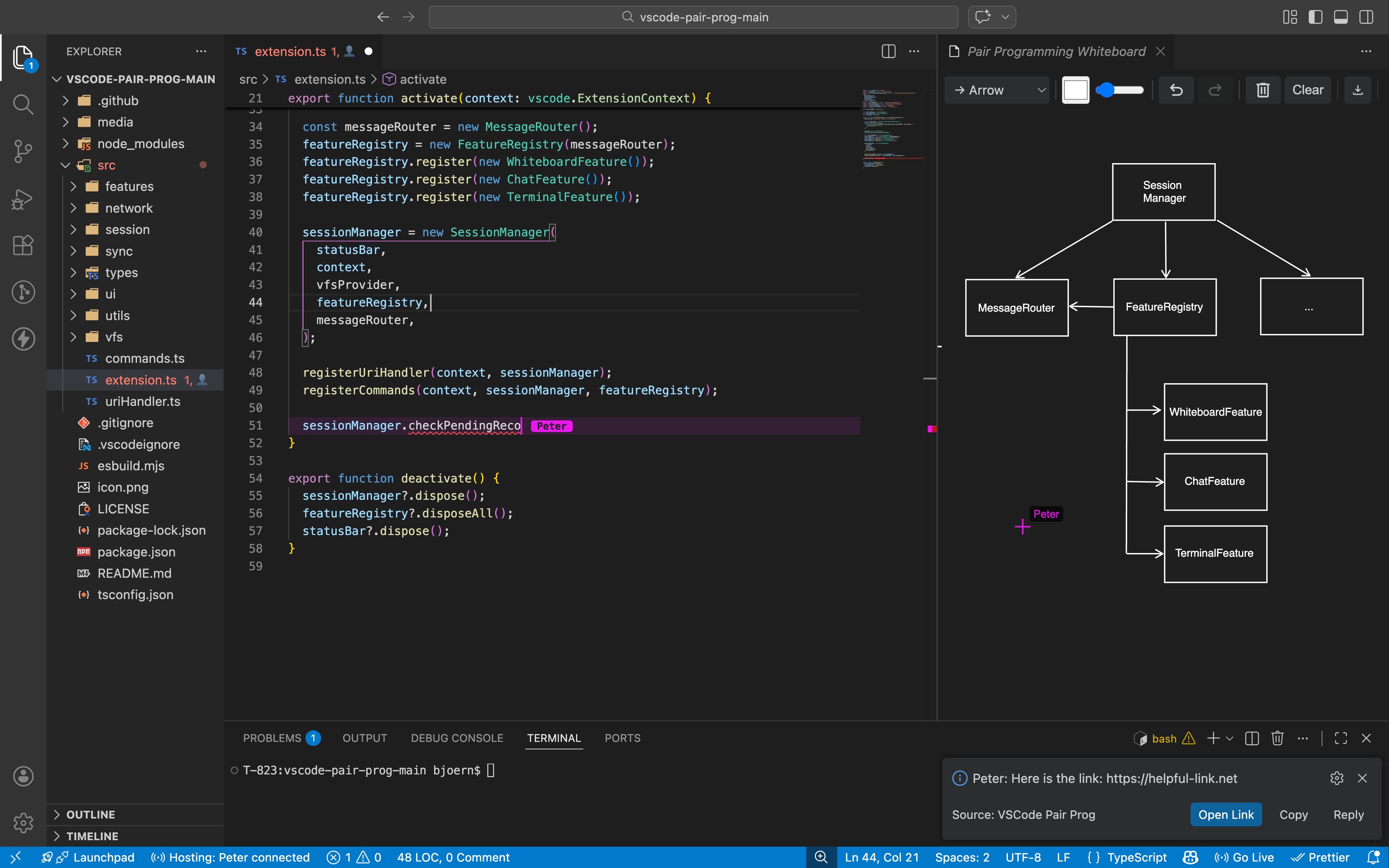Image resolution: width=1389 pixels, height=868 pixels.
Task: Click the whiteboard trash icon
Action: pos(1263,90)
